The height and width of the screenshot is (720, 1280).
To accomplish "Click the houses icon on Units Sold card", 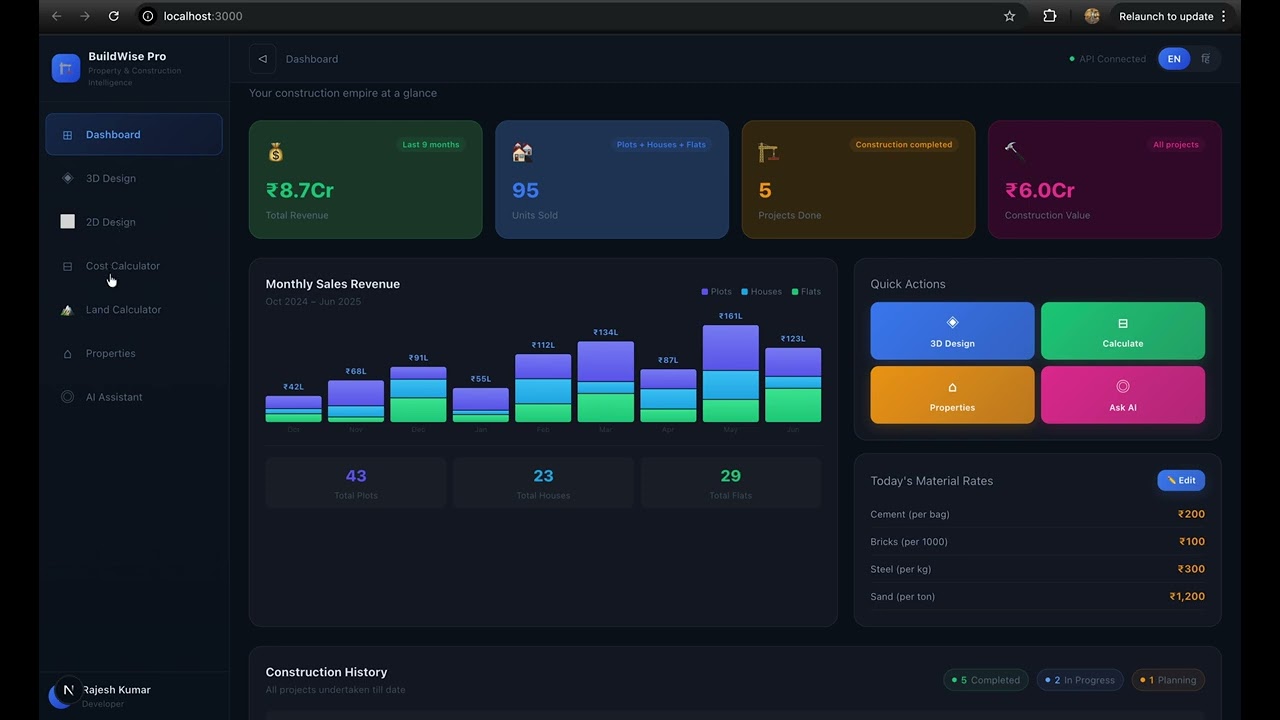I will pos(522,152).
